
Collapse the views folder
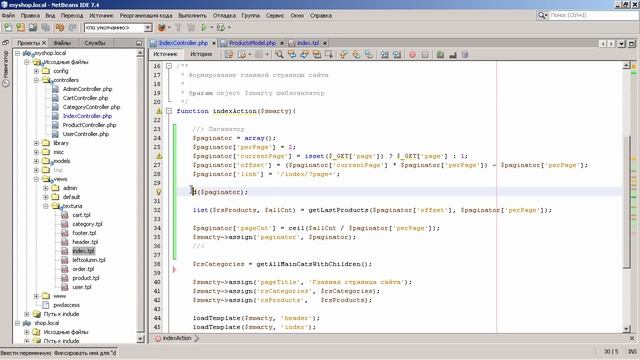tap(36, 179)
